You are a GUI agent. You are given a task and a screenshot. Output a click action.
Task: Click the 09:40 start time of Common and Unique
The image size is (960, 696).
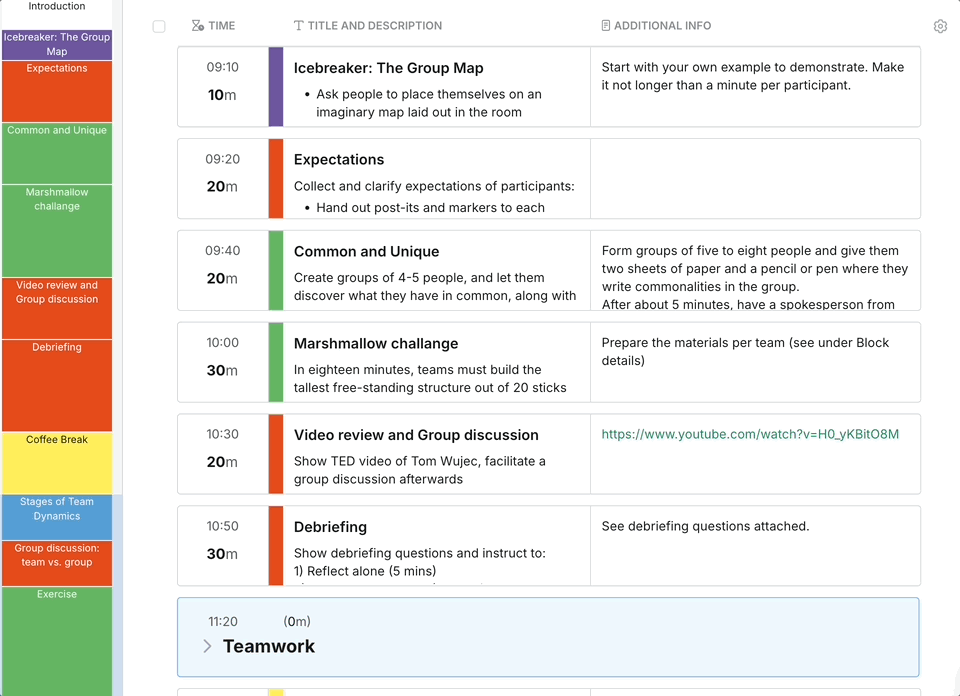coord(223,251)
